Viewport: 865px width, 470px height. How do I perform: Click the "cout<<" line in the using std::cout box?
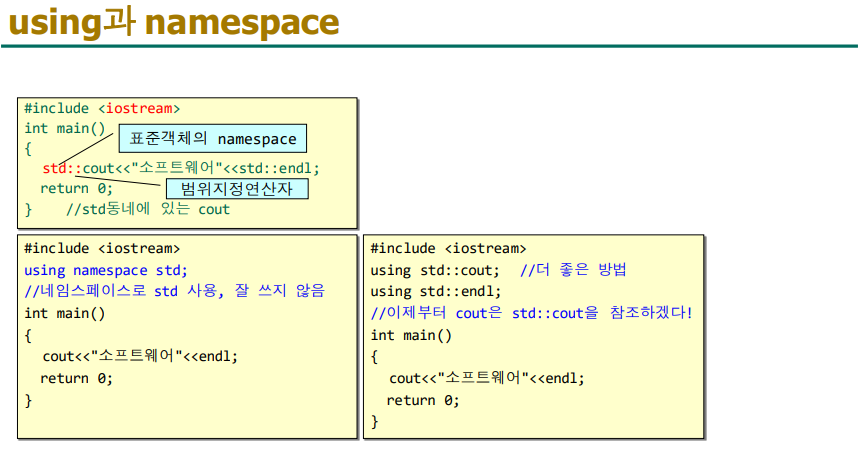[487, 378]
